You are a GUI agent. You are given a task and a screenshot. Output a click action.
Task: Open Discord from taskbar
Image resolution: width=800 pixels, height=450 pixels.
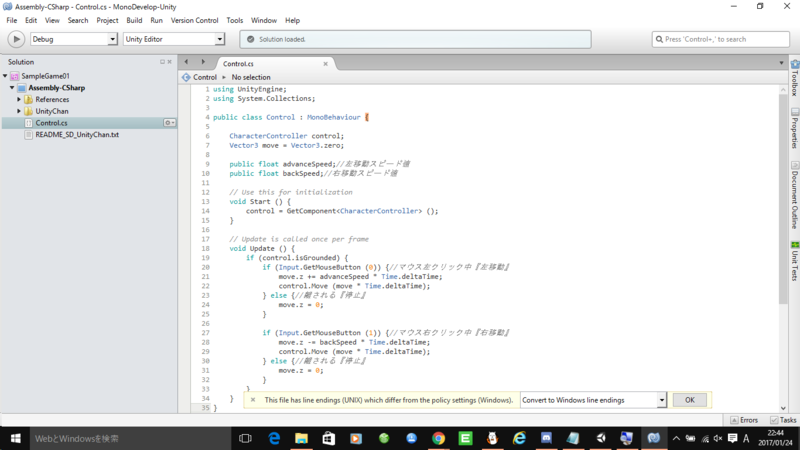[x=546, y=438]
